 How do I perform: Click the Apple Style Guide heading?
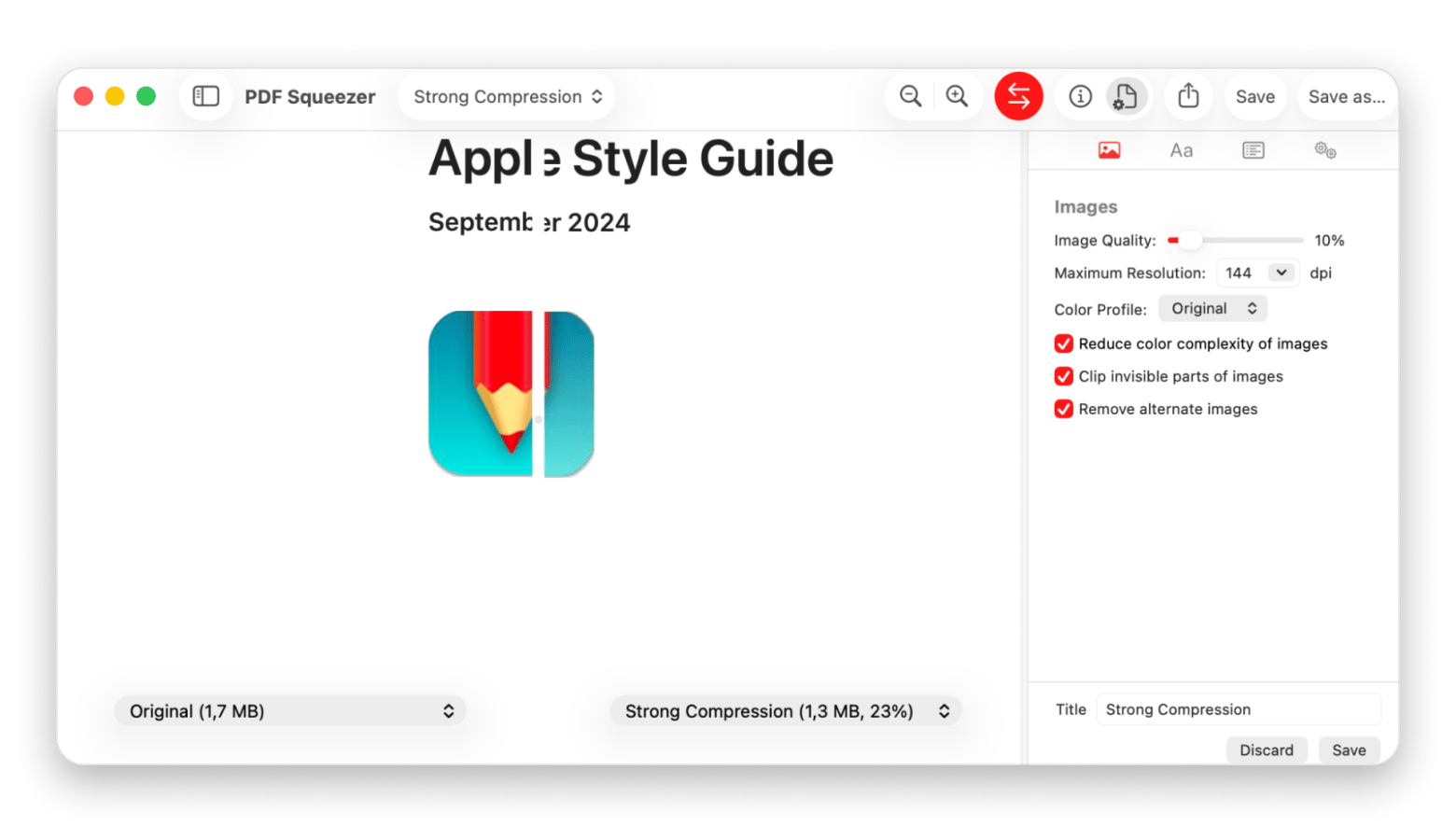point(631,159)
